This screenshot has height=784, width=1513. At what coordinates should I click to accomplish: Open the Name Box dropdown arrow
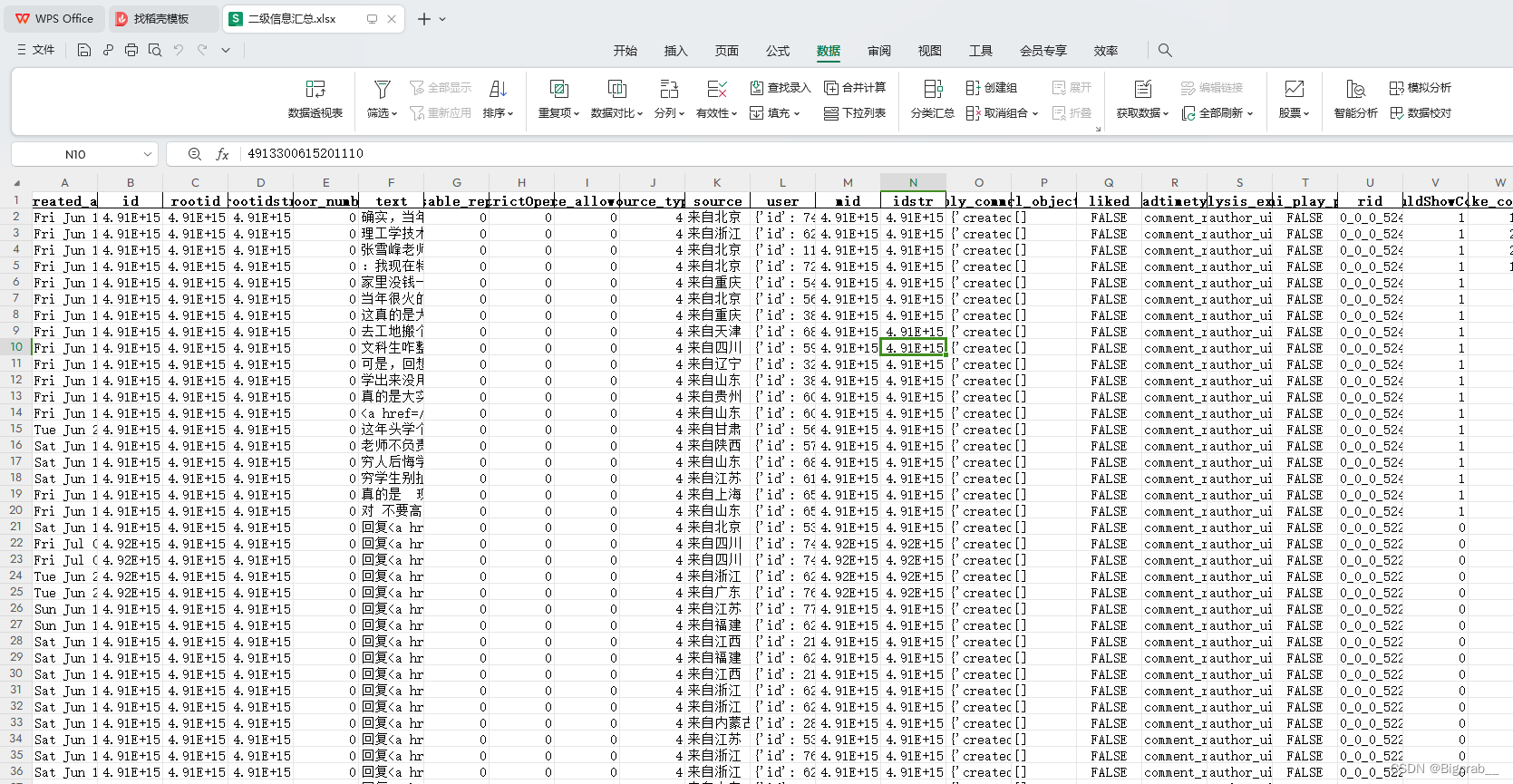pos(147,154)
